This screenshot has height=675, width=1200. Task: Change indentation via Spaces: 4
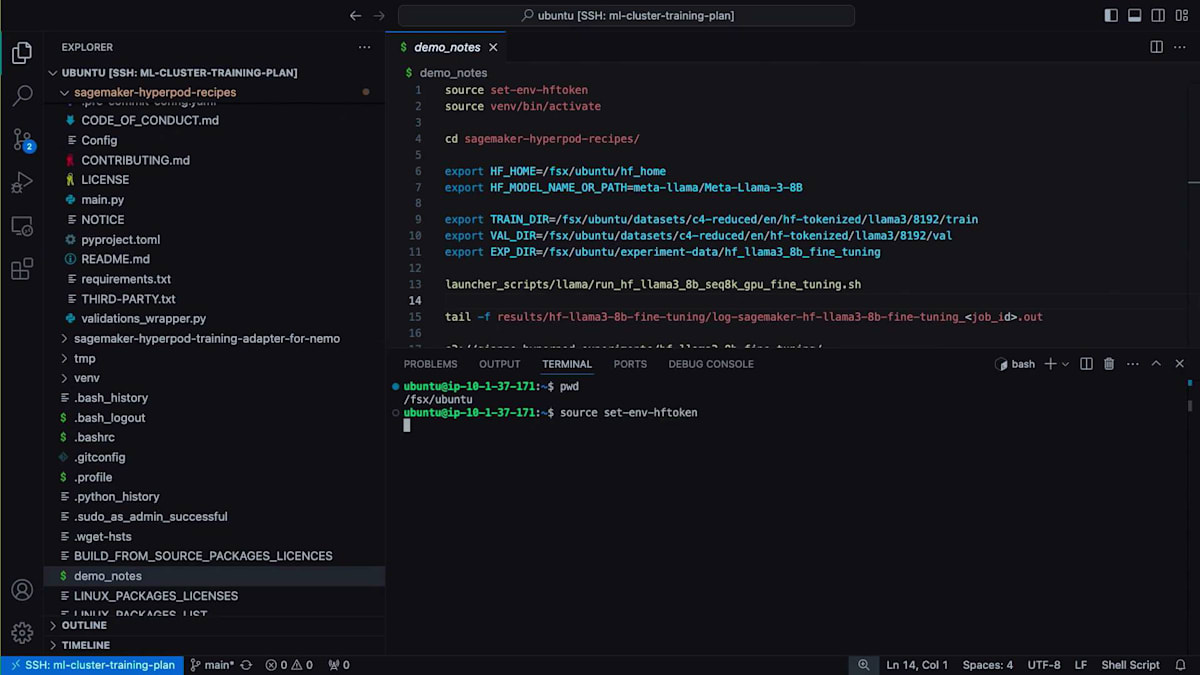[x=988, y=665]
